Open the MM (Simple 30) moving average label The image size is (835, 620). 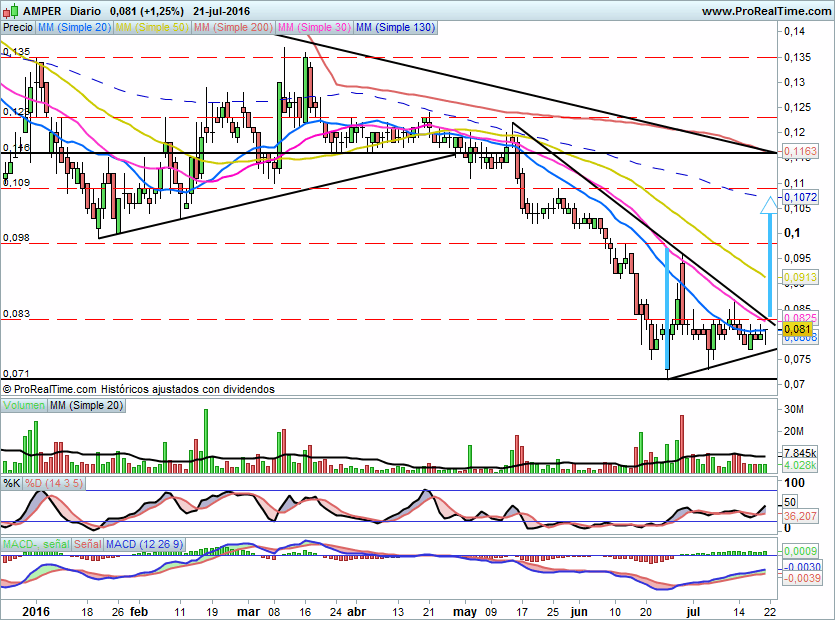[x=314, y=27]
